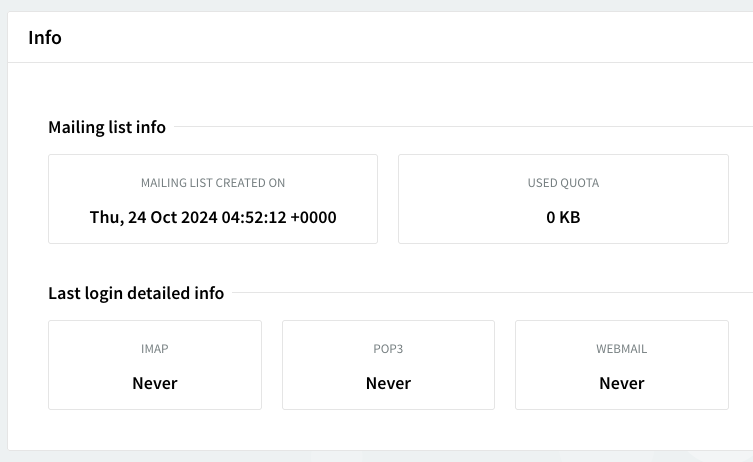This screenshot has width=753, height=462.
Task: Click the POP3 label
Action: (x=388, y=349)
